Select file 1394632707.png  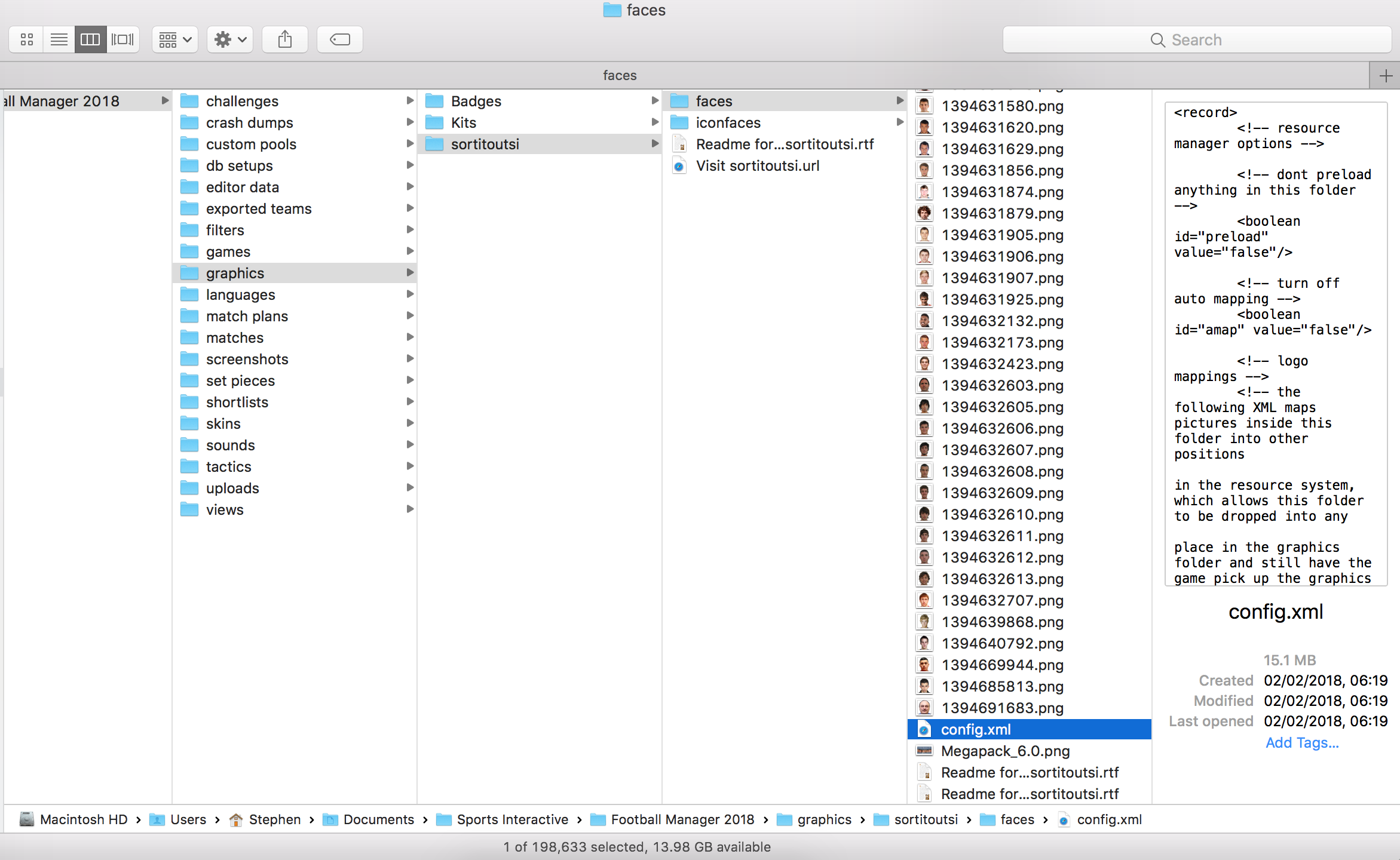pyautogui.click(x=1030, y=600)
